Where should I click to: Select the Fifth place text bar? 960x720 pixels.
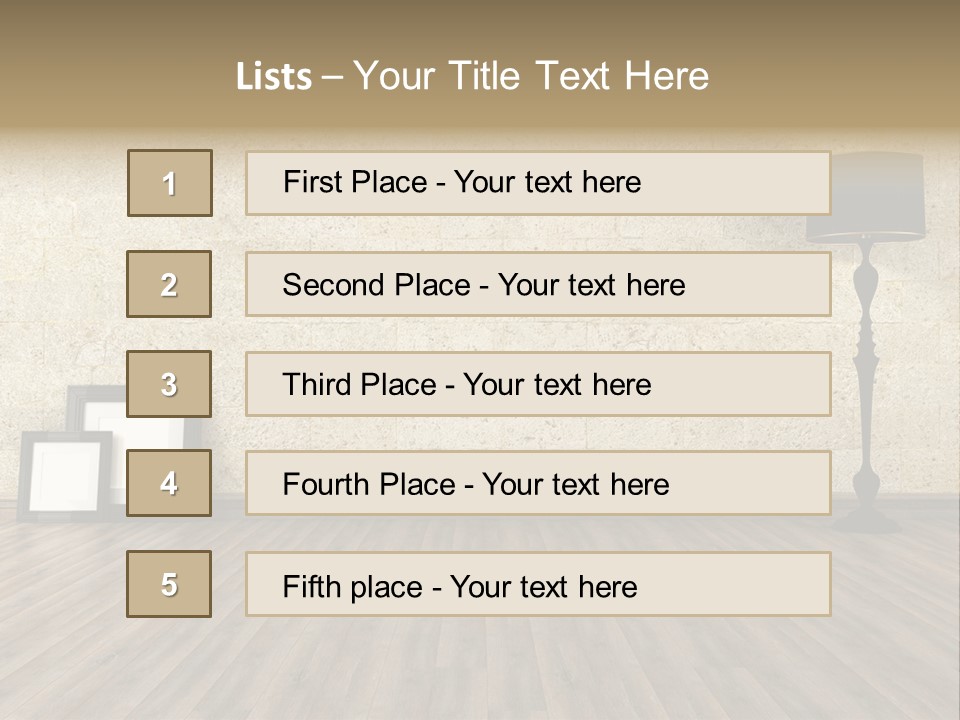click(x=538, y=584)
